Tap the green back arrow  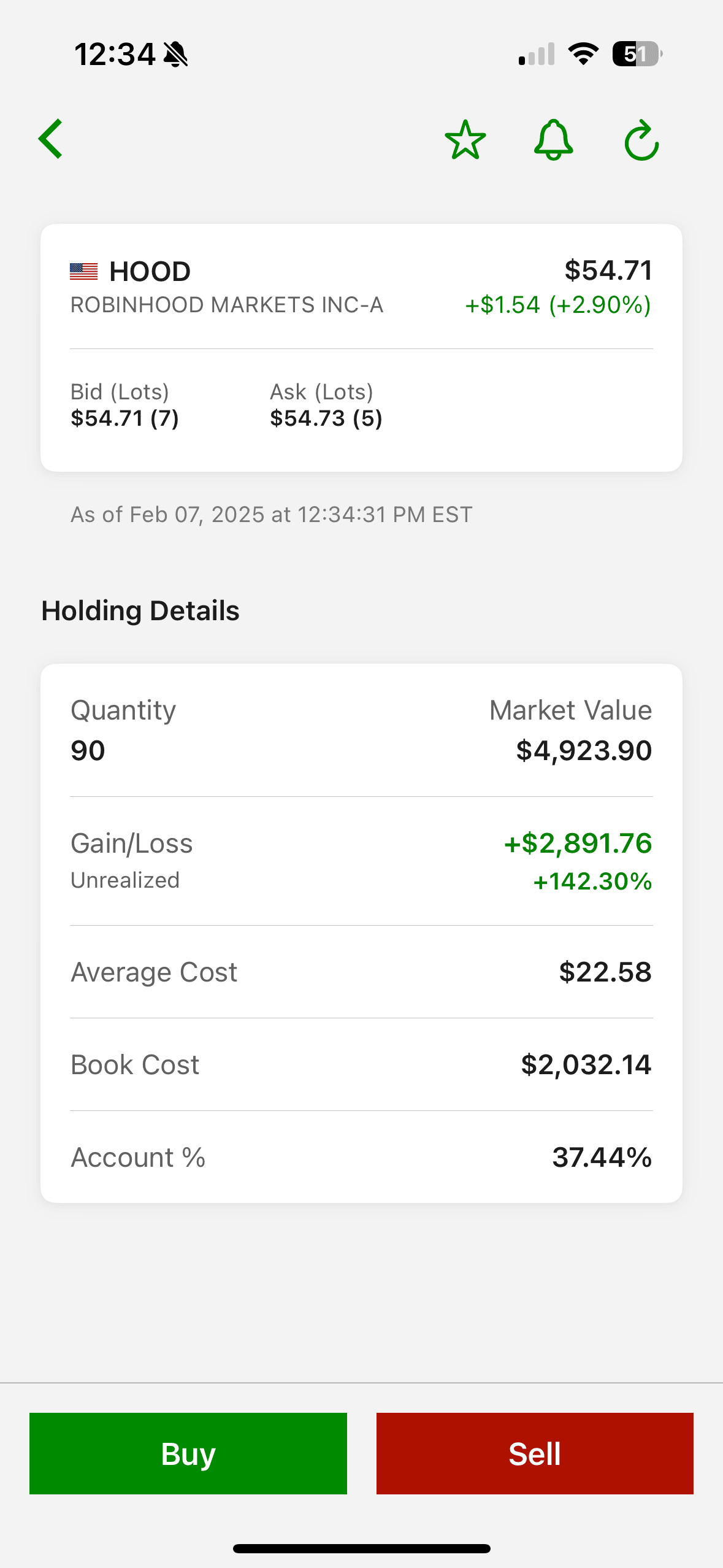tap(51, 139)
